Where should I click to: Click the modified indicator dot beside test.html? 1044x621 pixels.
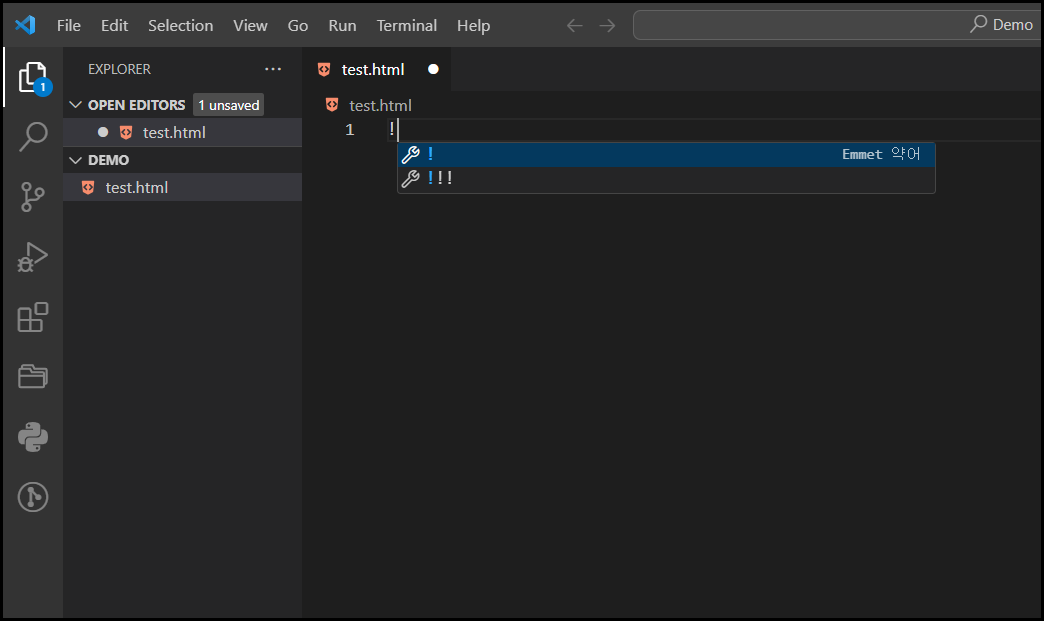102,131
